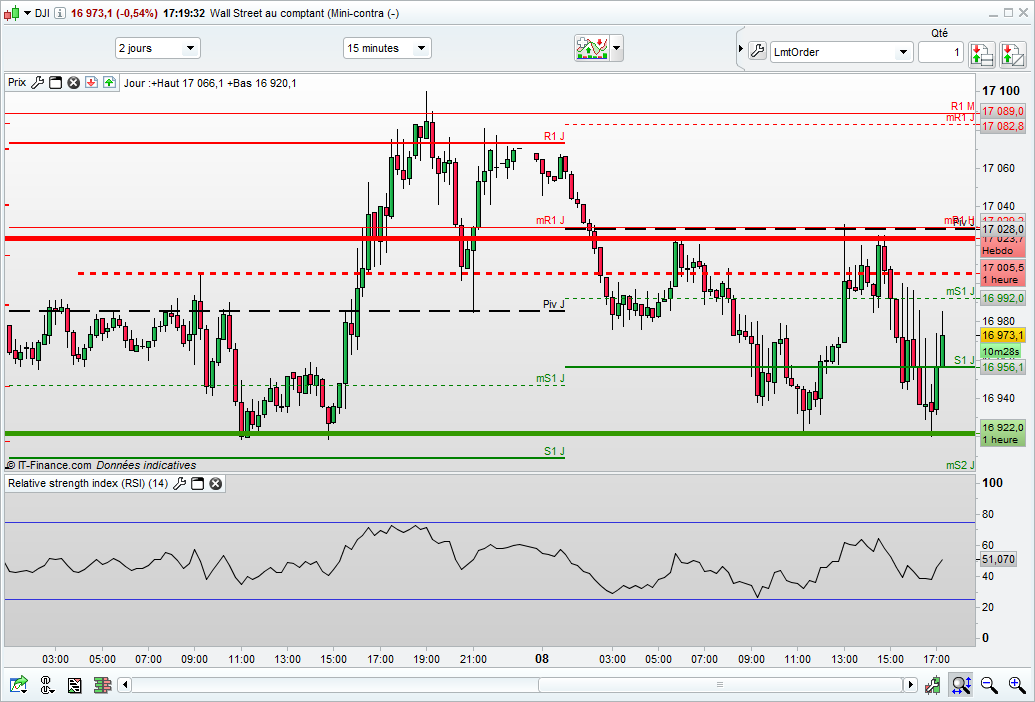Click the horizontal scrollbar thumb
1035x702 pixels.
click(x=720, y=685)
